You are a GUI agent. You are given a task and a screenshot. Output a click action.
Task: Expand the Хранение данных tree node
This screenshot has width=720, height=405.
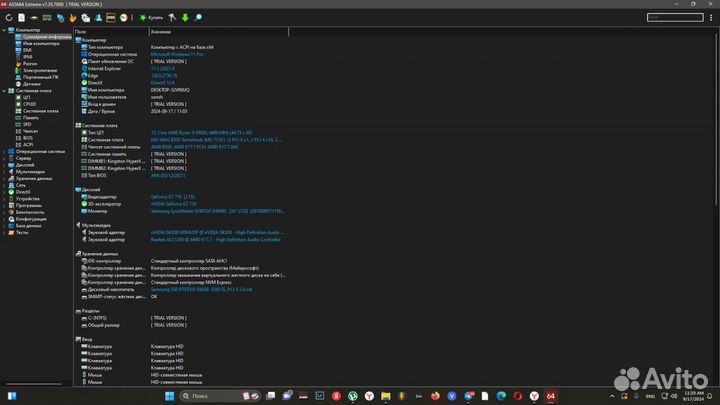4,178
